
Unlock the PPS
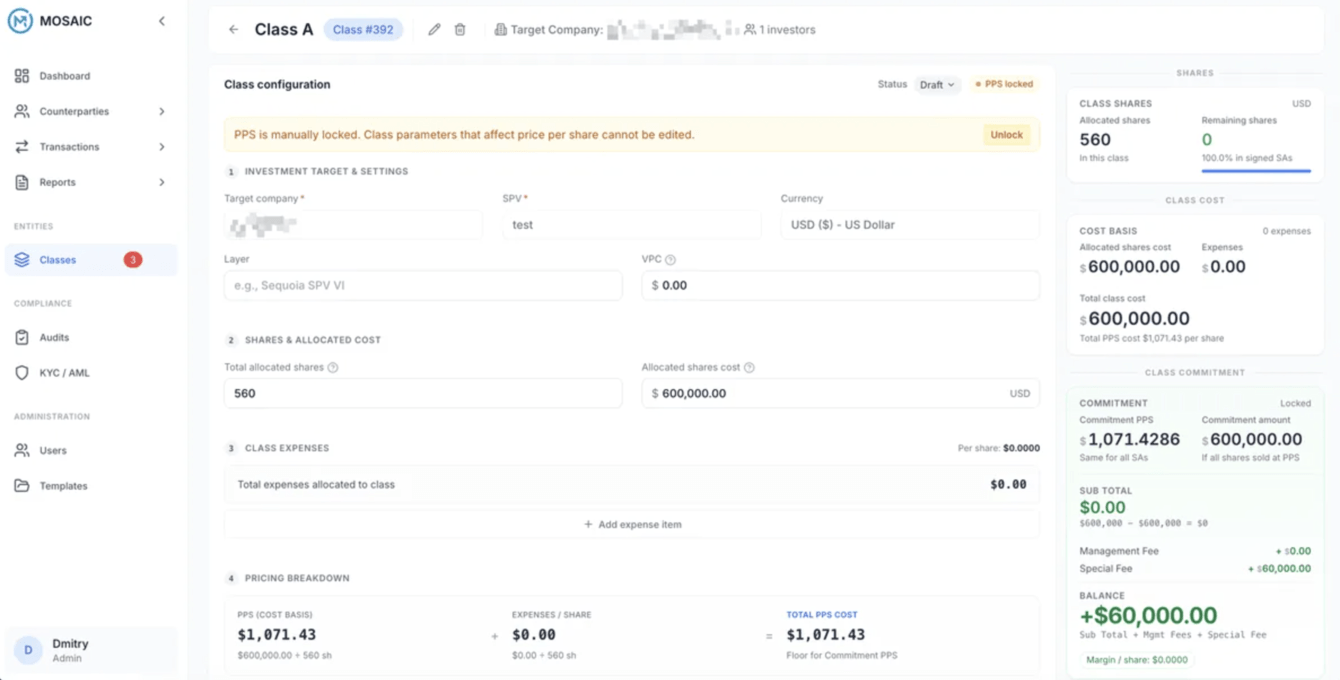click(x=1007, y=135)
